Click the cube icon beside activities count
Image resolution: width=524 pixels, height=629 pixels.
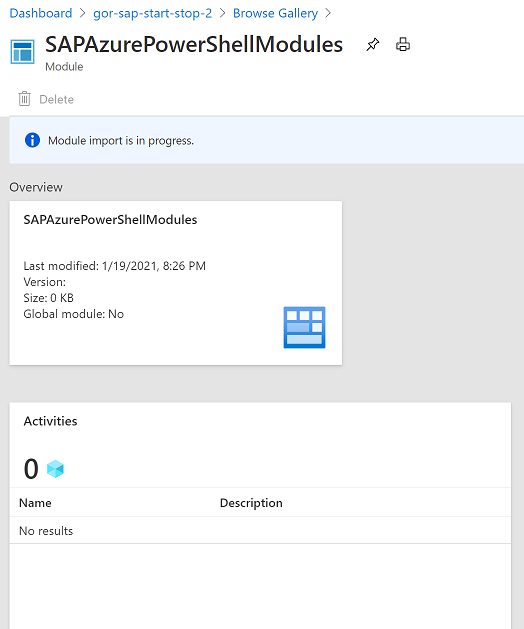pyautogui.click(x=55, y=469)
